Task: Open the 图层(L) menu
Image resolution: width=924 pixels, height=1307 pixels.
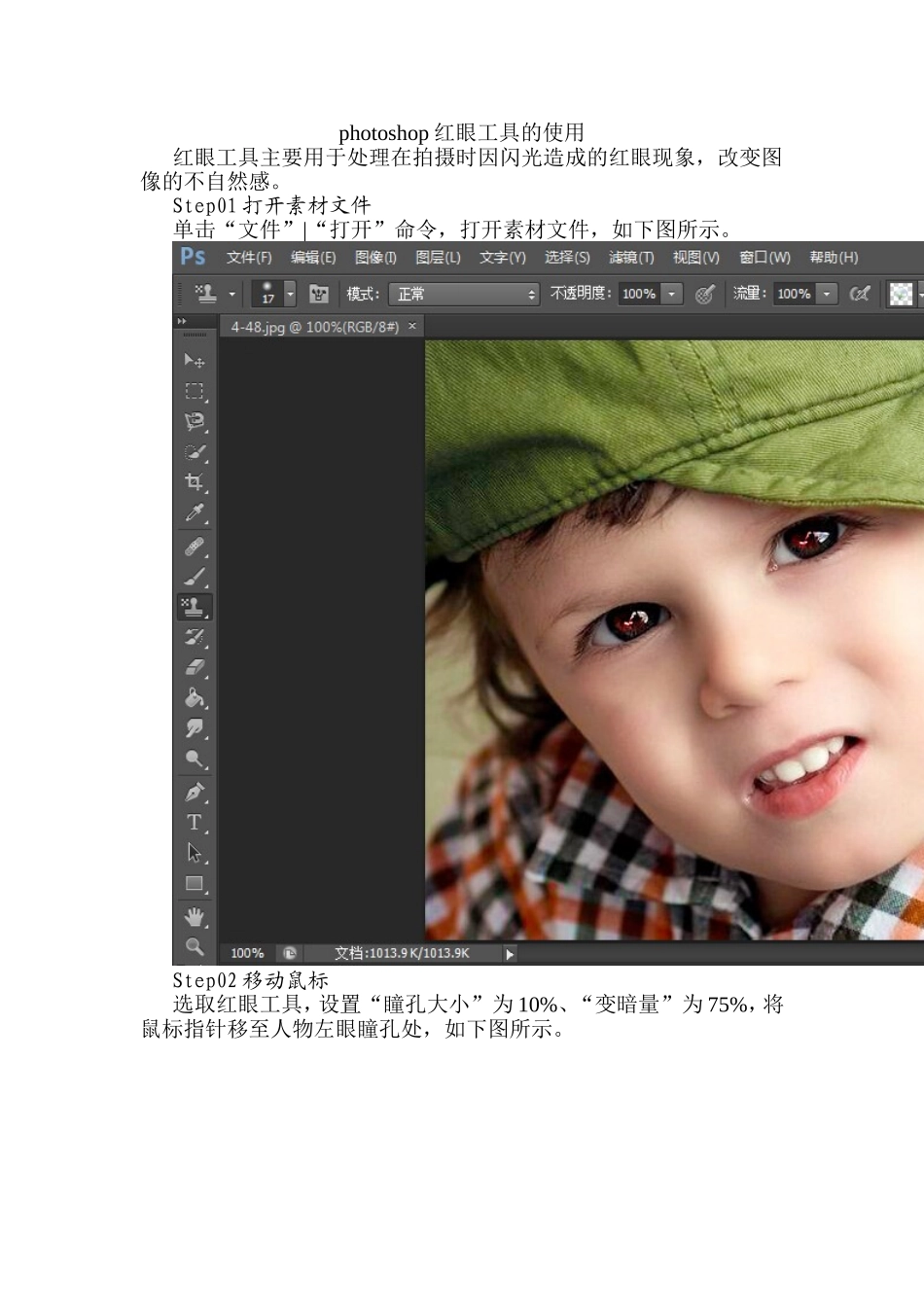Action: 438,258
